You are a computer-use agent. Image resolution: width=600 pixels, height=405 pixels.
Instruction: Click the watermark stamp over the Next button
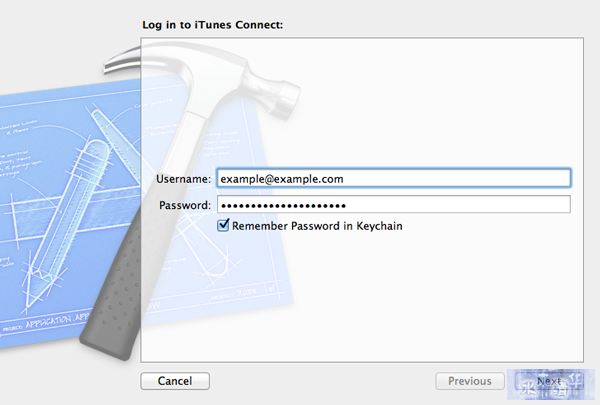click(x=551, y=384)
